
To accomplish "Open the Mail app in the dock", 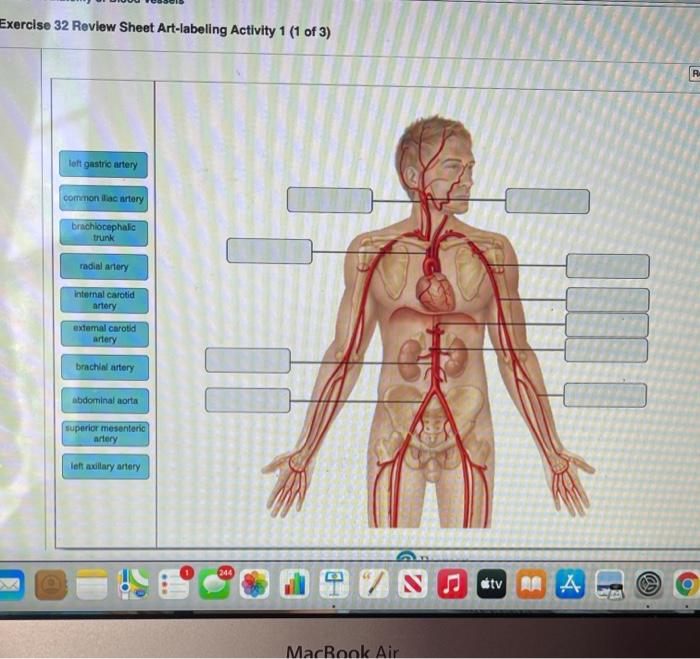I will (x=11, y=585).
